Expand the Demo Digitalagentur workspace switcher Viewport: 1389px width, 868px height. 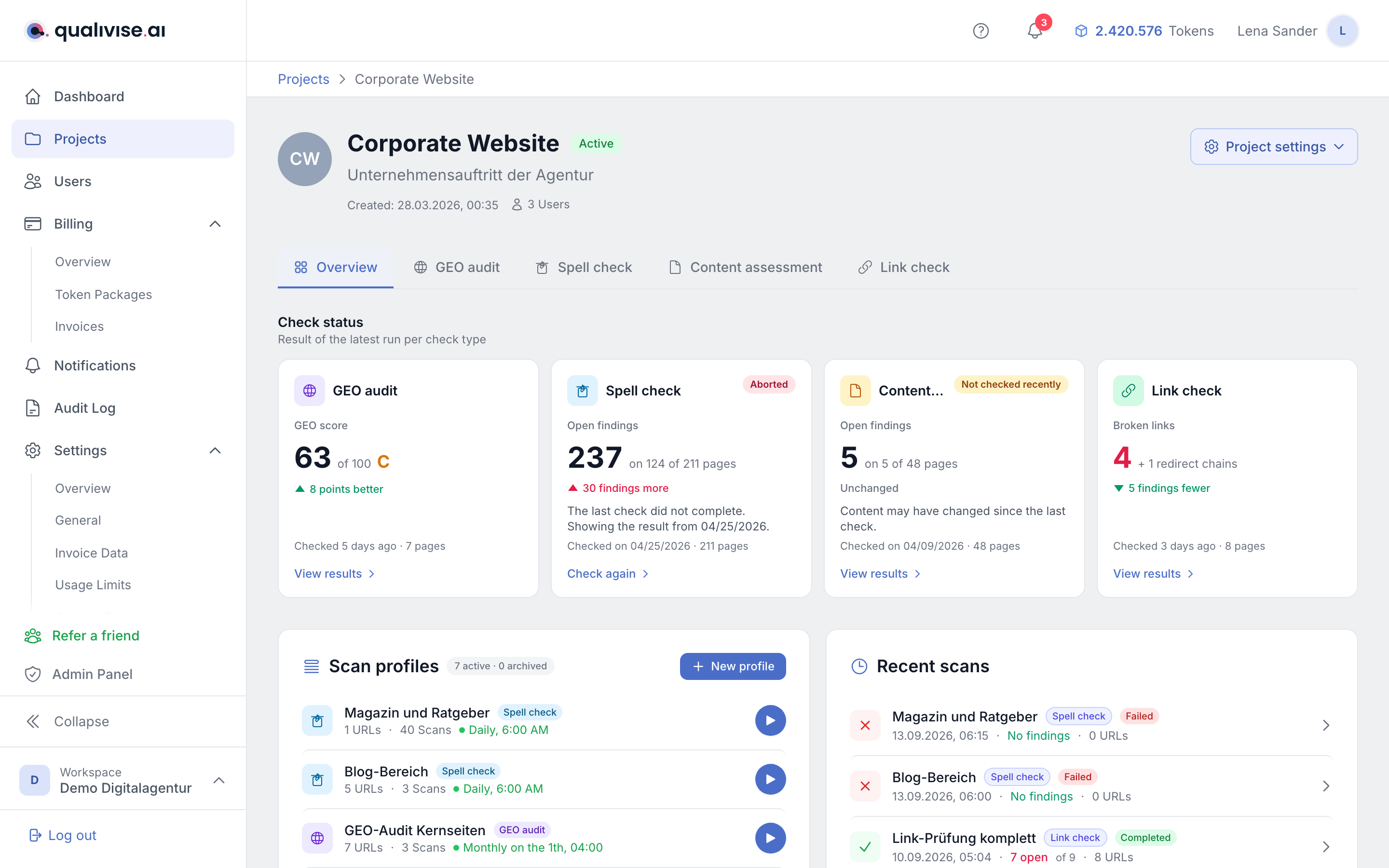[x=218, y=780]
